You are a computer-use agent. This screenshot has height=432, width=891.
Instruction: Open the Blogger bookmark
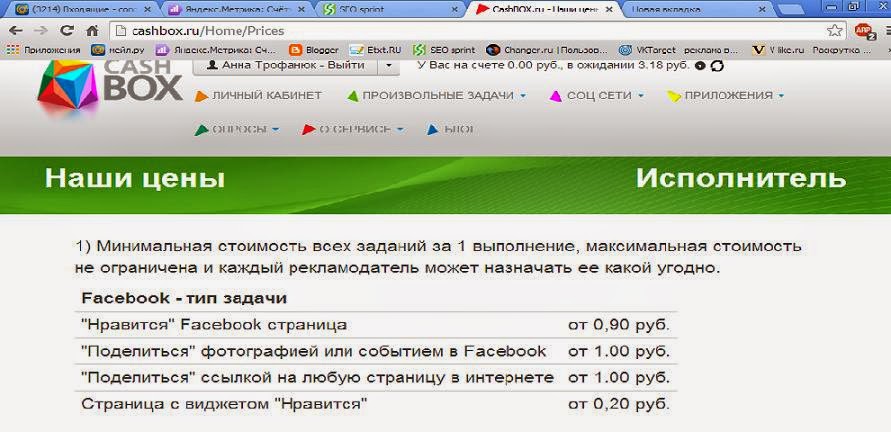point(314,50)
